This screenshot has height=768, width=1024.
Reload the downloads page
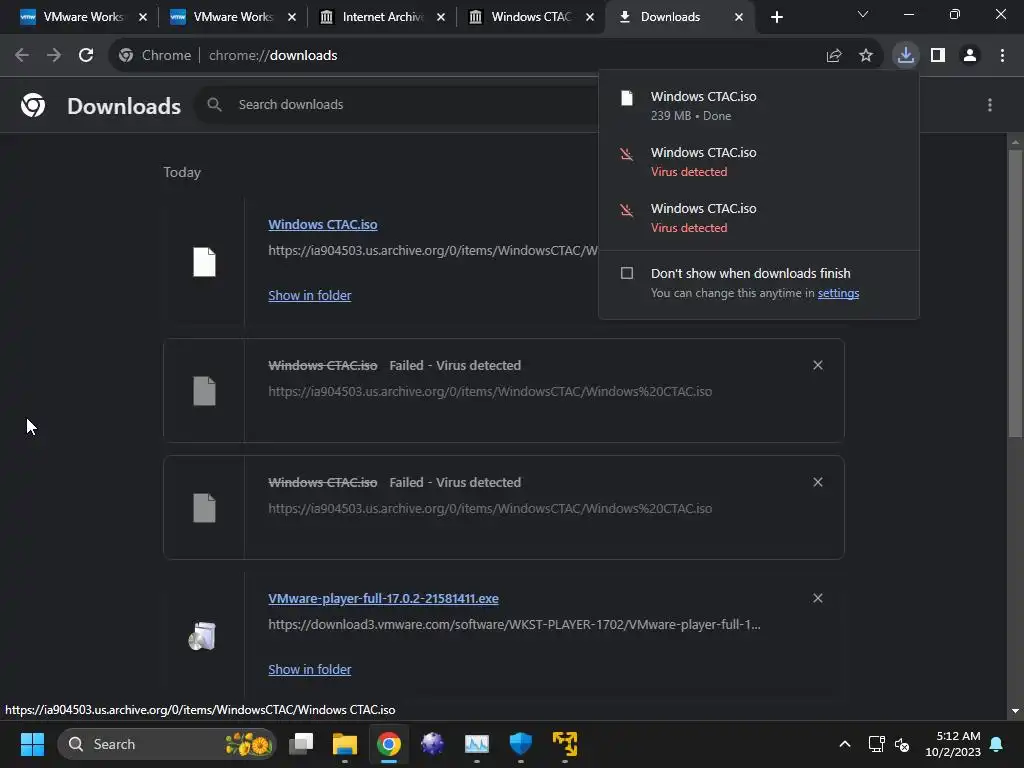click(86, 56)
